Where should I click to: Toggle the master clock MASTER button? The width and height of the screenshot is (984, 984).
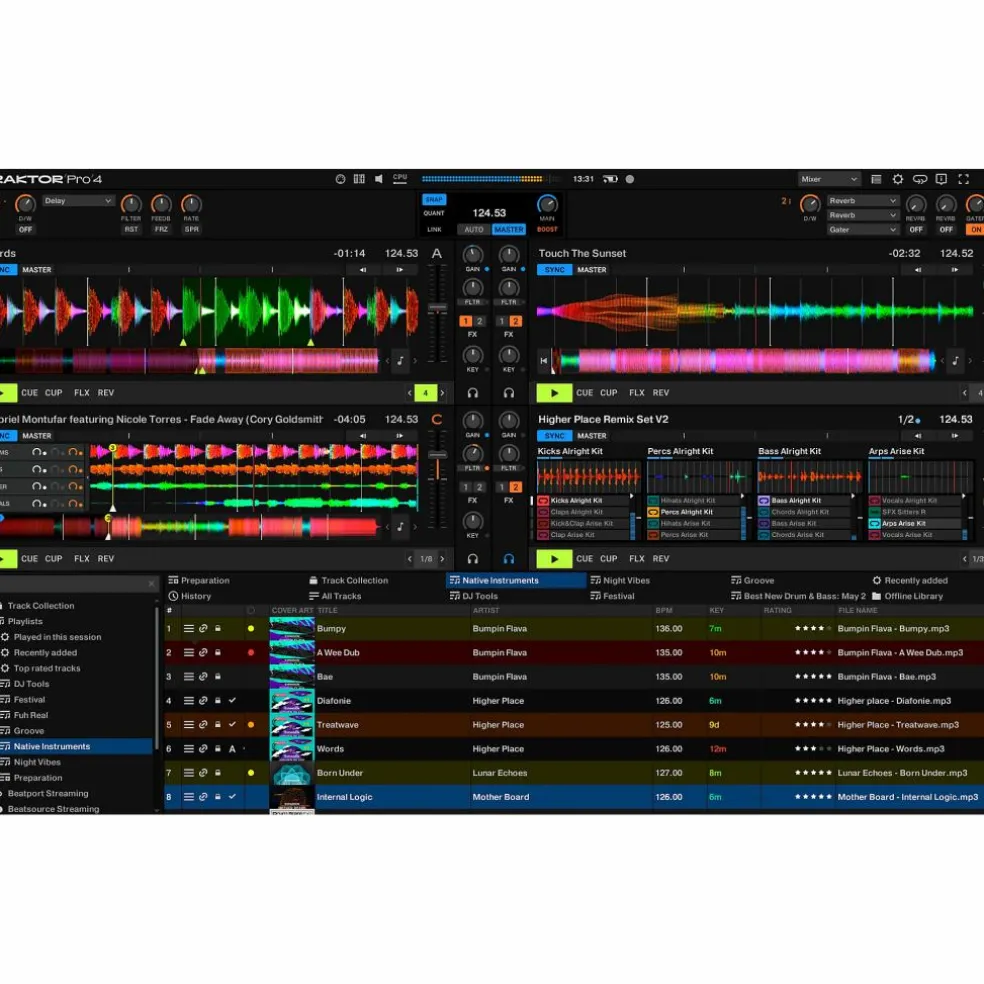tap(509, 230)
